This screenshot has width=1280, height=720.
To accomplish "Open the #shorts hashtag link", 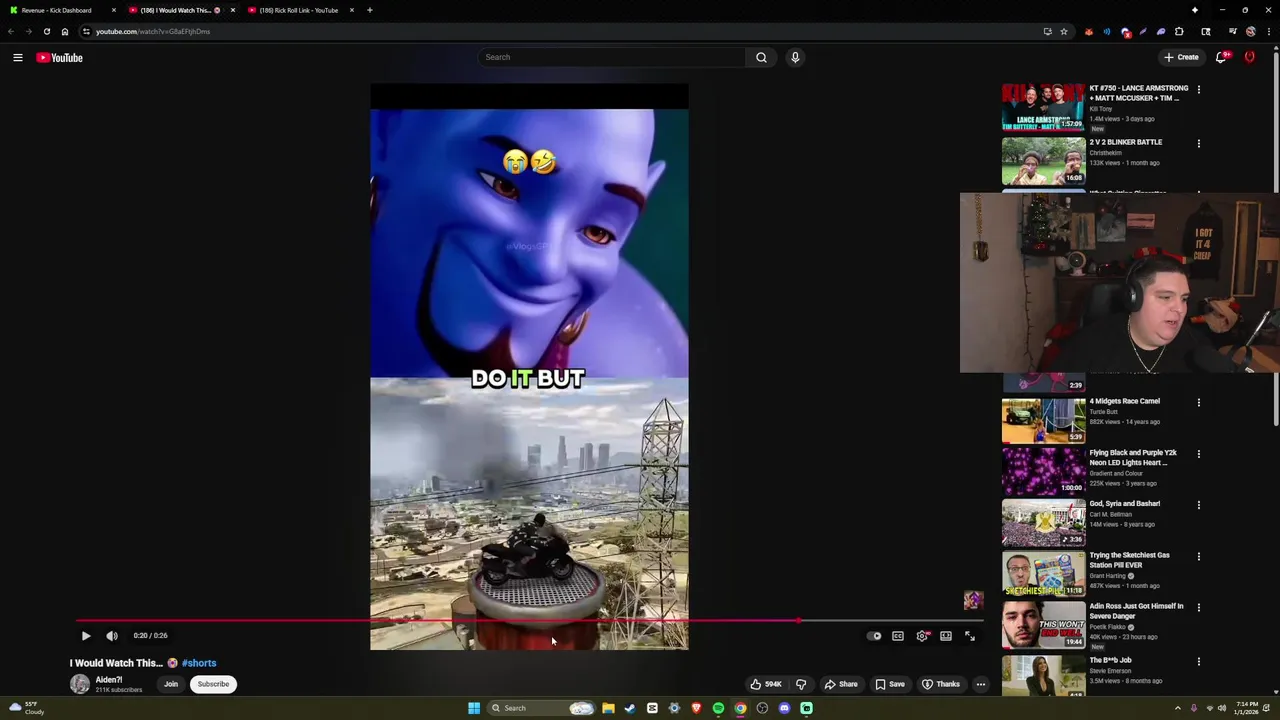I will click(x=199, y=663).
